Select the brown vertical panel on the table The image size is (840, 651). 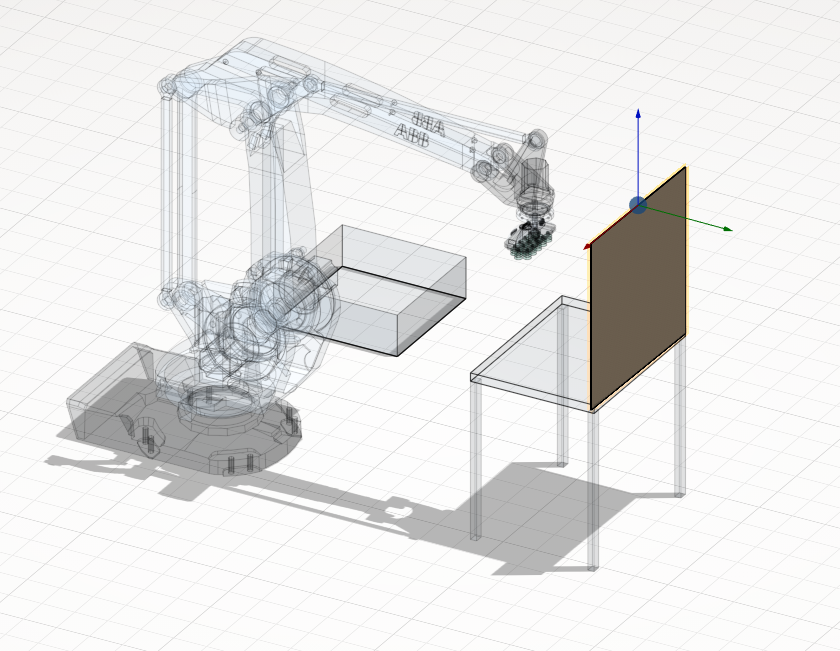click(x=638, y=289)
